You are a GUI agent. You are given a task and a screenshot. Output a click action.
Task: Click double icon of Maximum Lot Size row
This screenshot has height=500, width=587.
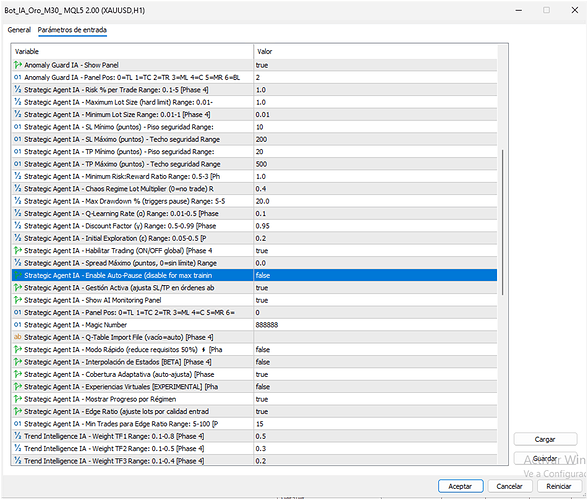[18, 102]
